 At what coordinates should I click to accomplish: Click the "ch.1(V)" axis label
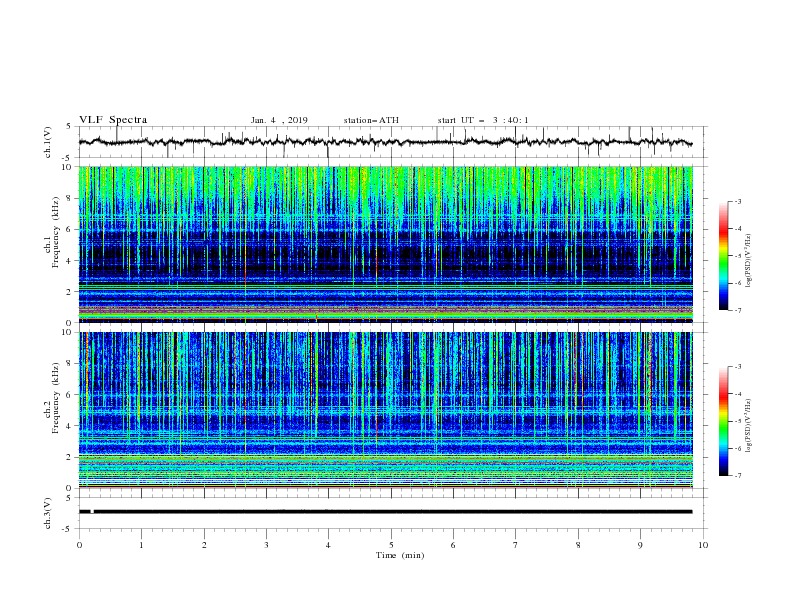tap(48, 142)
